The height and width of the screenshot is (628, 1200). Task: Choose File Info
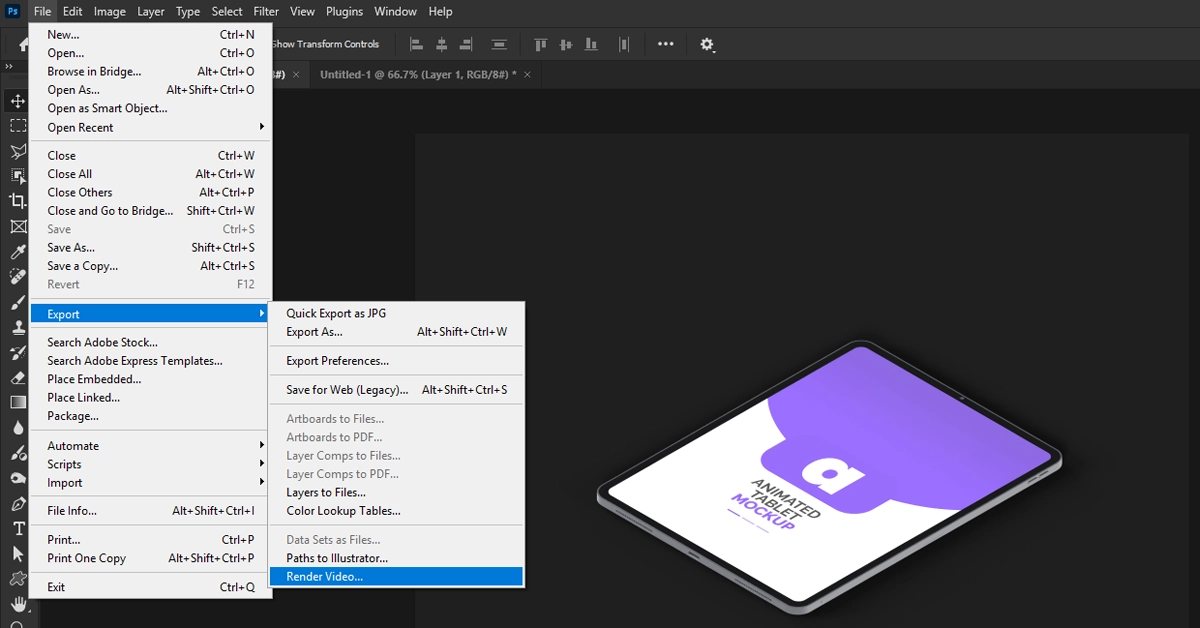pos(150,511)
